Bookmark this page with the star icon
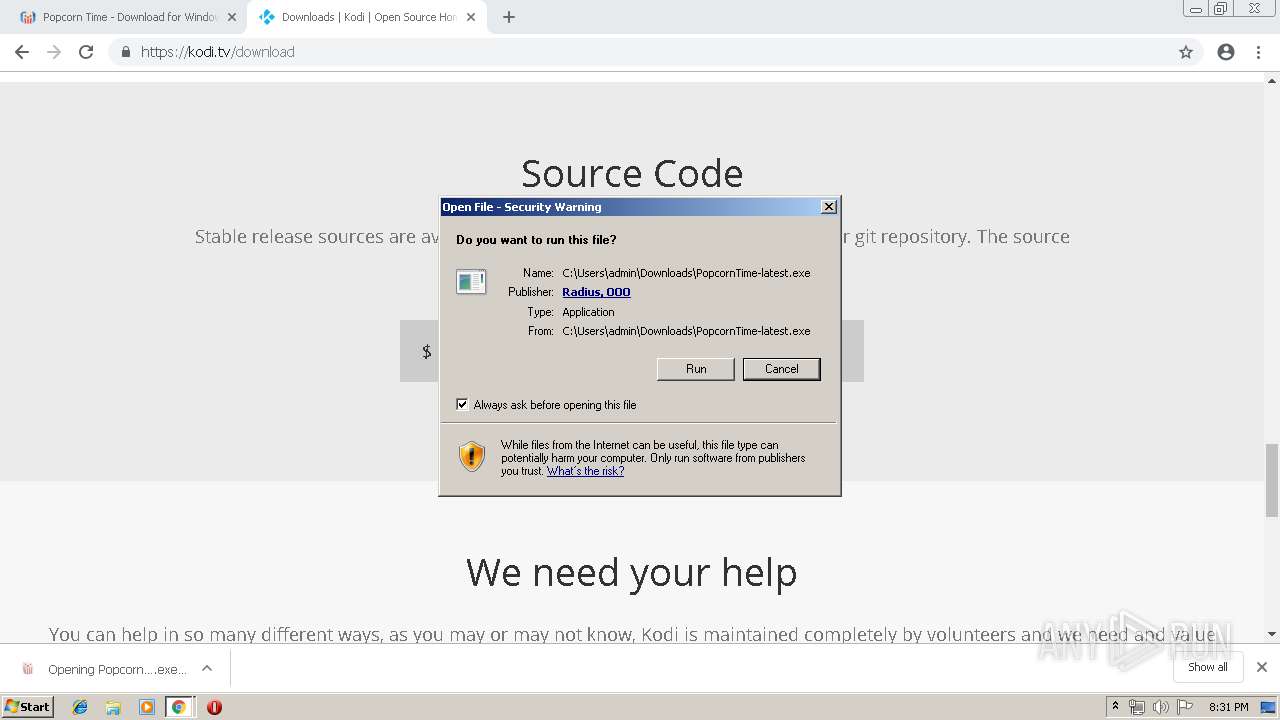 pos(1186,52)
